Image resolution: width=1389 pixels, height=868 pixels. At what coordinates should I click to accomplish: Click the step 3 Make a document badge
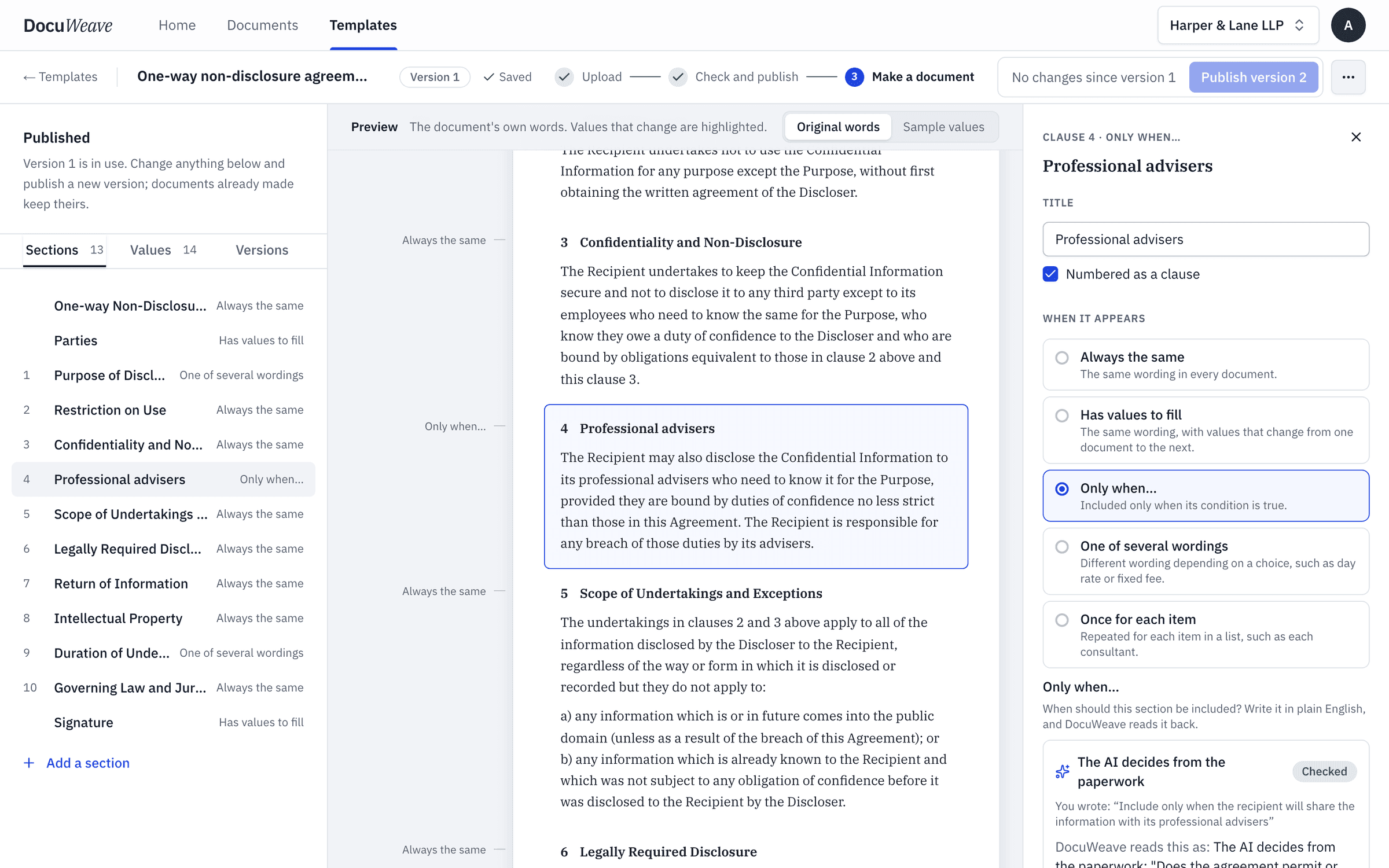click(854, 77)
